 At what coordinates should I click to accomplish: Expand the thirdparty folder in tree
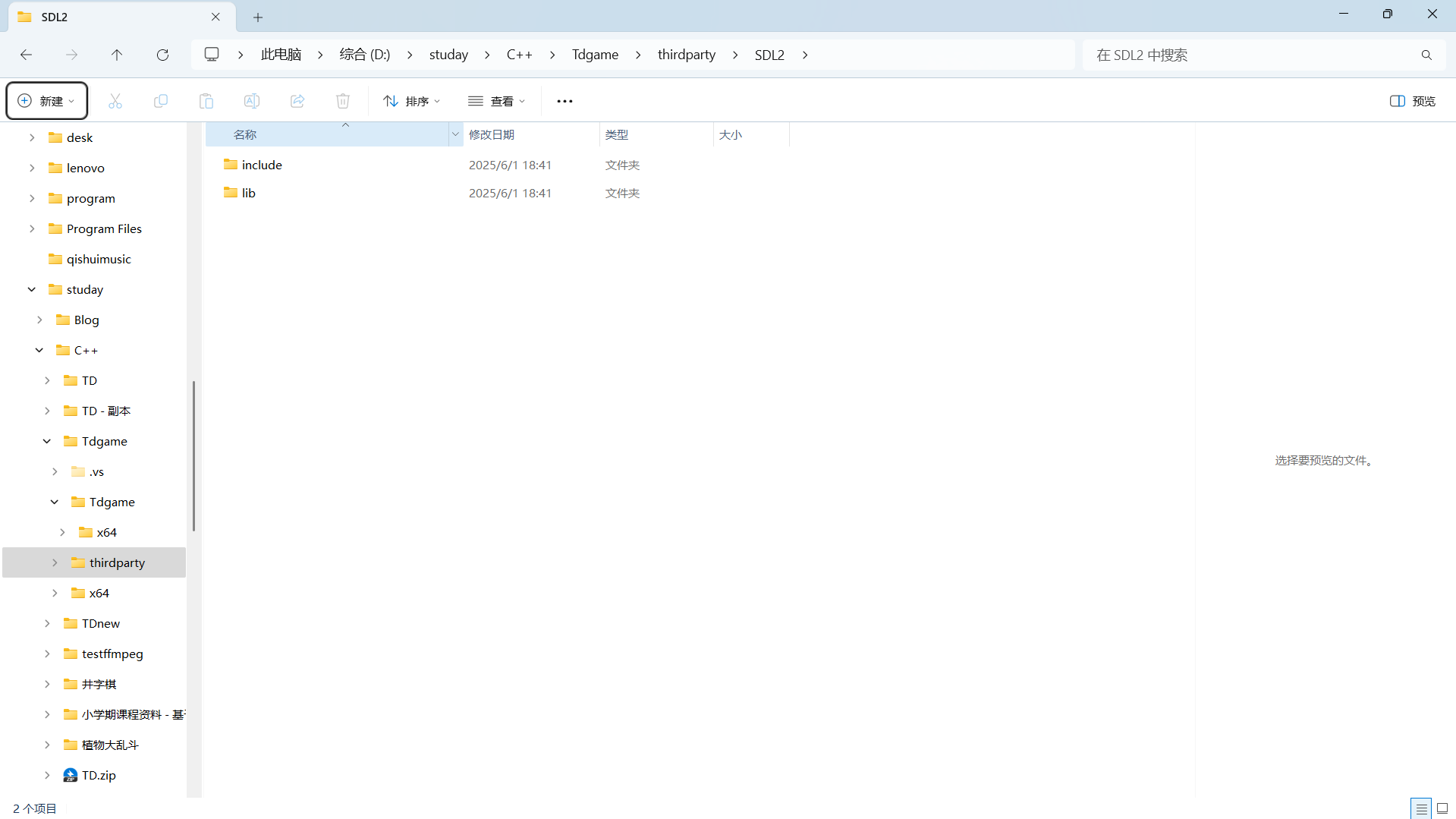55,562
